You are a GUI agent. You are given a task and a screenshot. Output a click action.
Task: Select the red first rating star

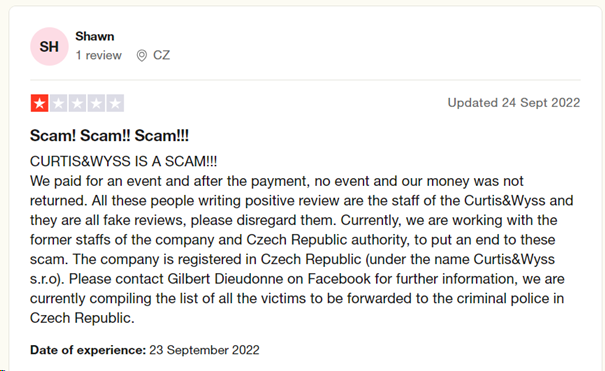39,103
